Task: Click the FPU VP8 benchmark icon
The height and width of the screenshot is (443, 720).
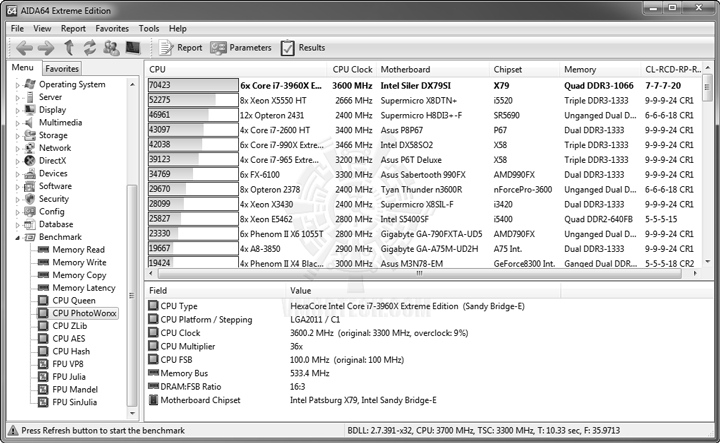Action: [x=43, y=364]
